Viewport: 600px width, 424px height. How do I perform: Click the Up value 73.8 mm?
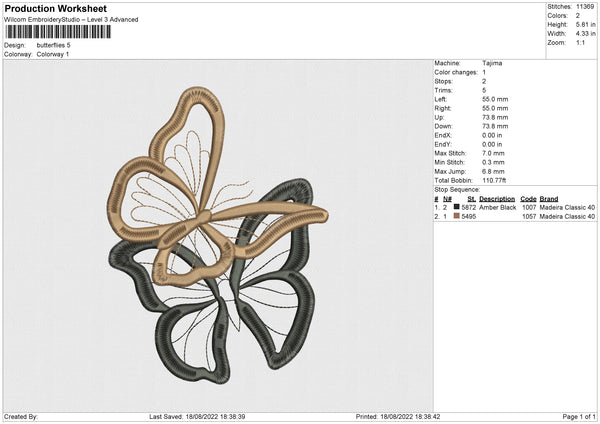[495, 117]
